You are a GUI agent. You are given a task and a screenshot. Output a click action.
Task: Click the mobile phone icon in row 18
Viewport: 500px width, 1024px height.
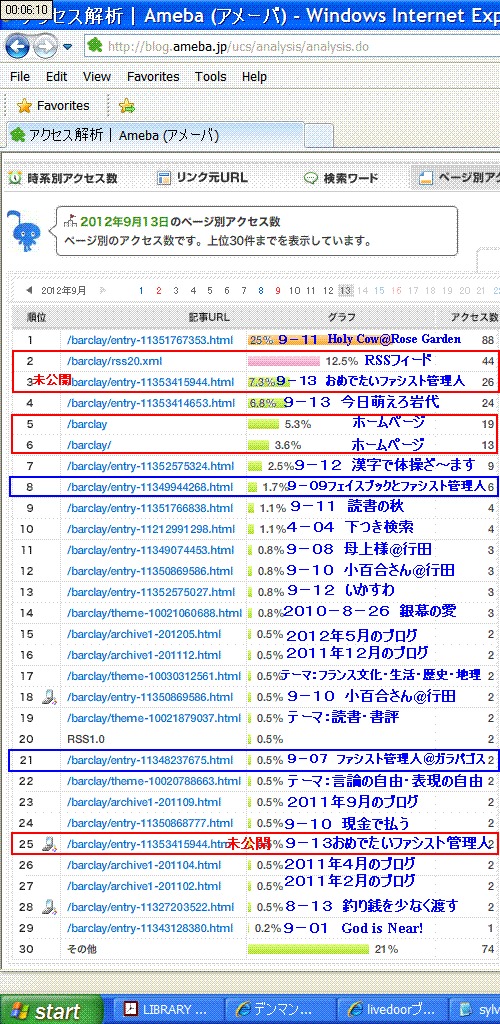pos(48,697)
